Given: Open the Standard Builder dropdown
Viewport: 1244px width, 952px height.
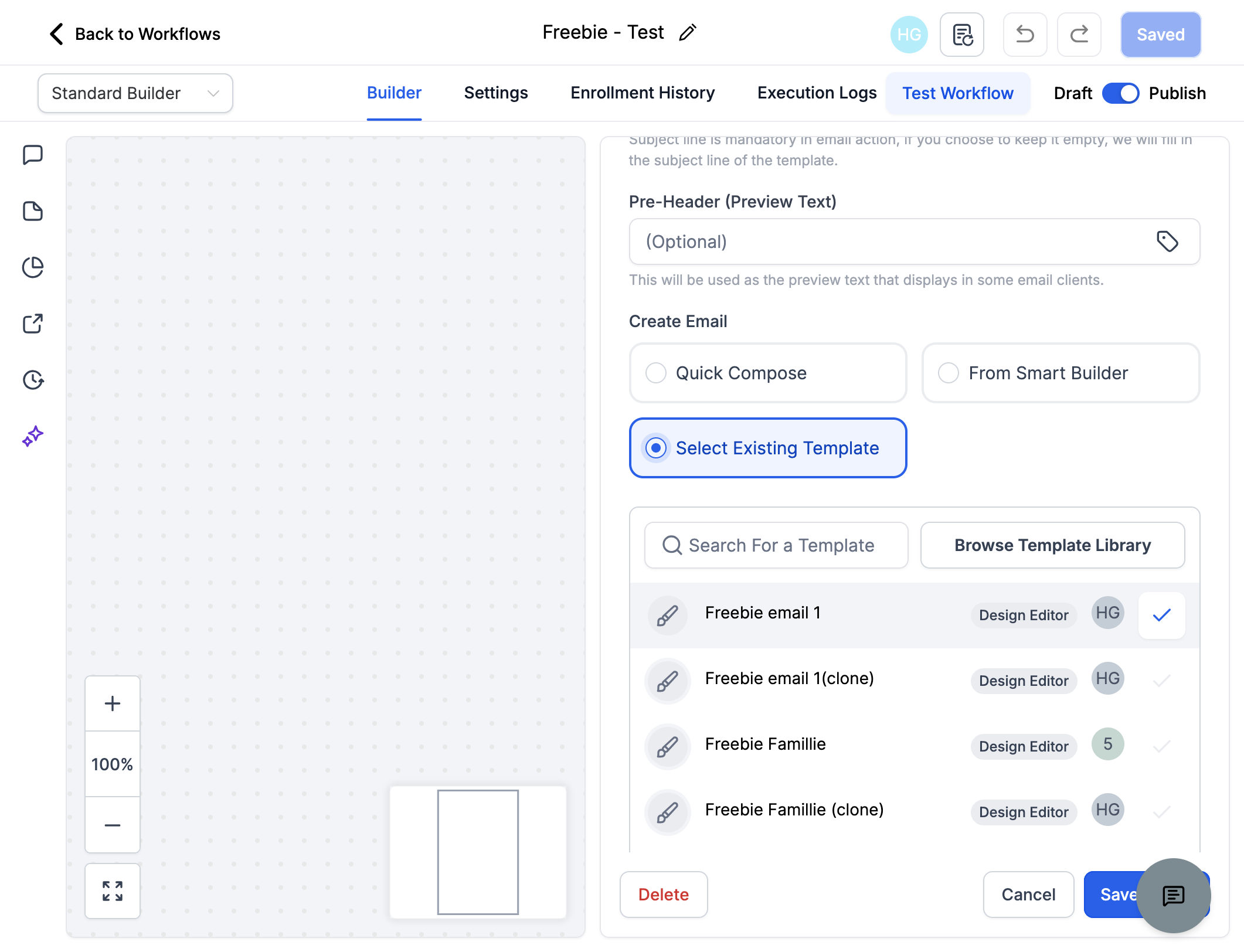Looking at the screenshot, I should 135,93.
